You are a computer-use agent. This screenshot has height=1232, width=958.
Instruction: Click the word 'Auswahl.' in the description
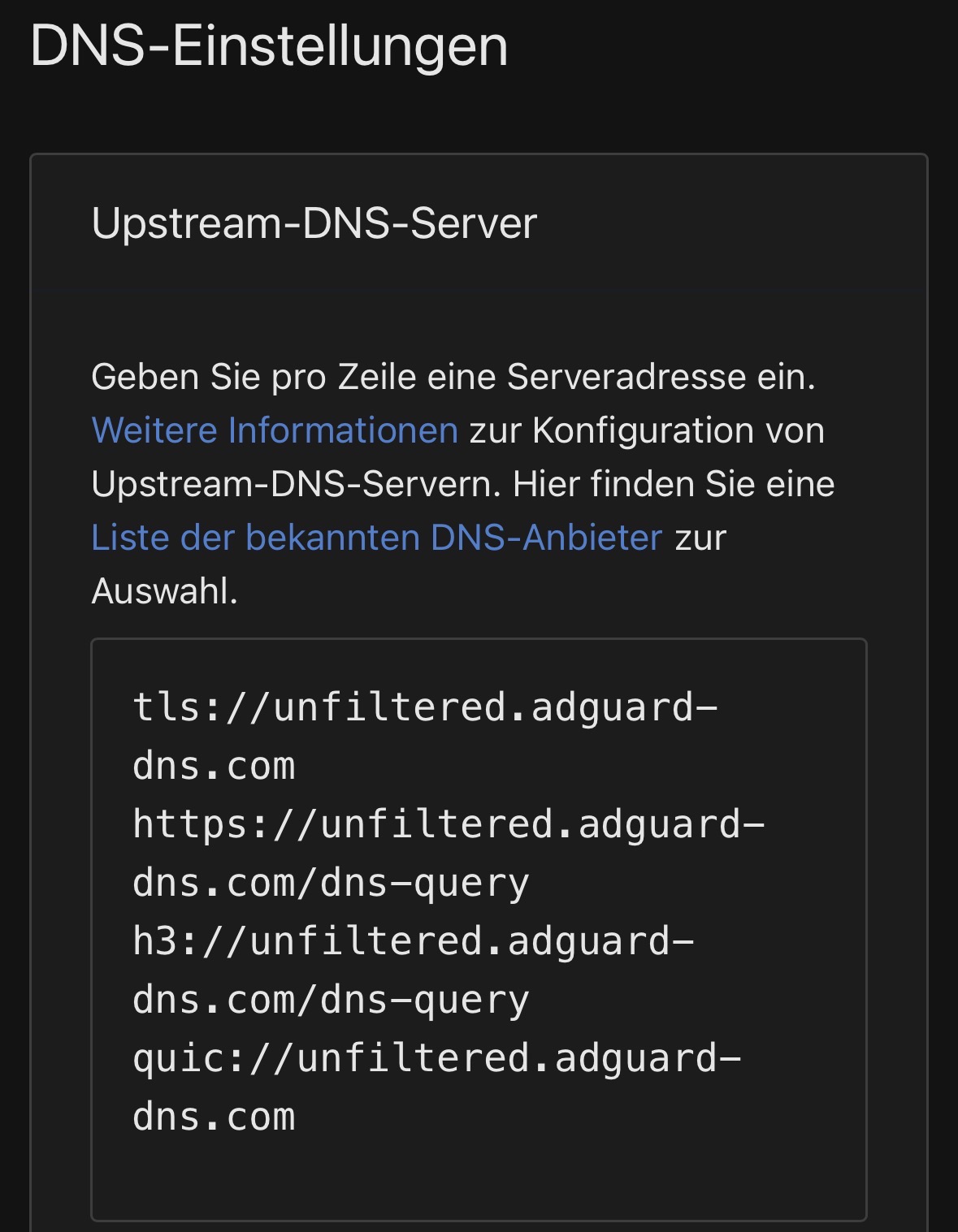pyautogui.click(x=164, y=591)
